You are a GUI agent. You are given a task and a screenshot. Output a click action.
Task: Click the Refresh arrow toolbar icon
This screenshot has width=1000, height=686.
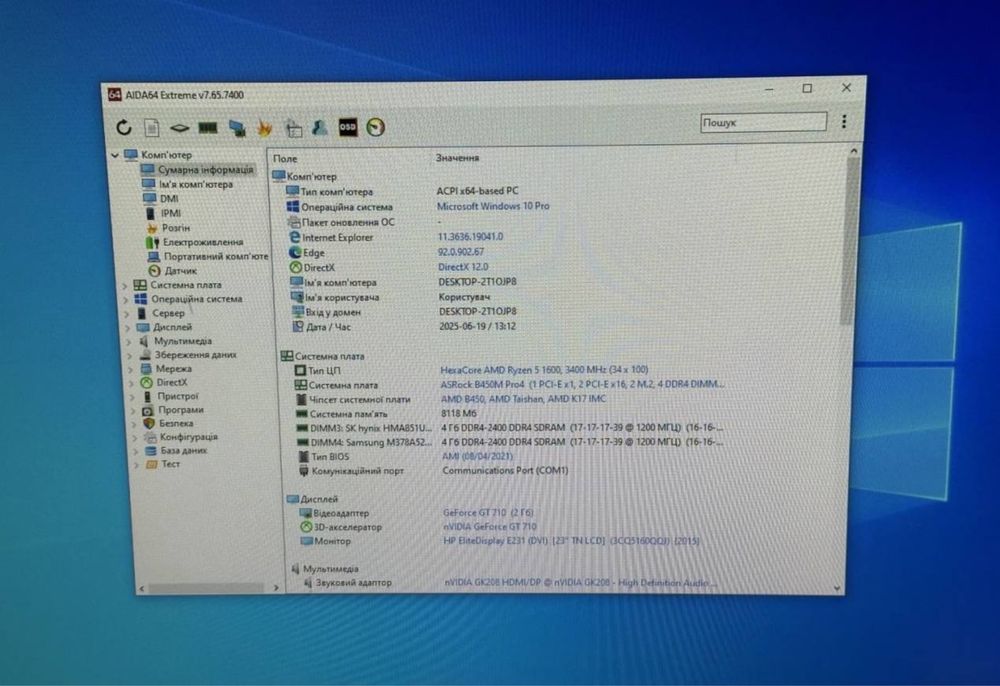point(124,128)
